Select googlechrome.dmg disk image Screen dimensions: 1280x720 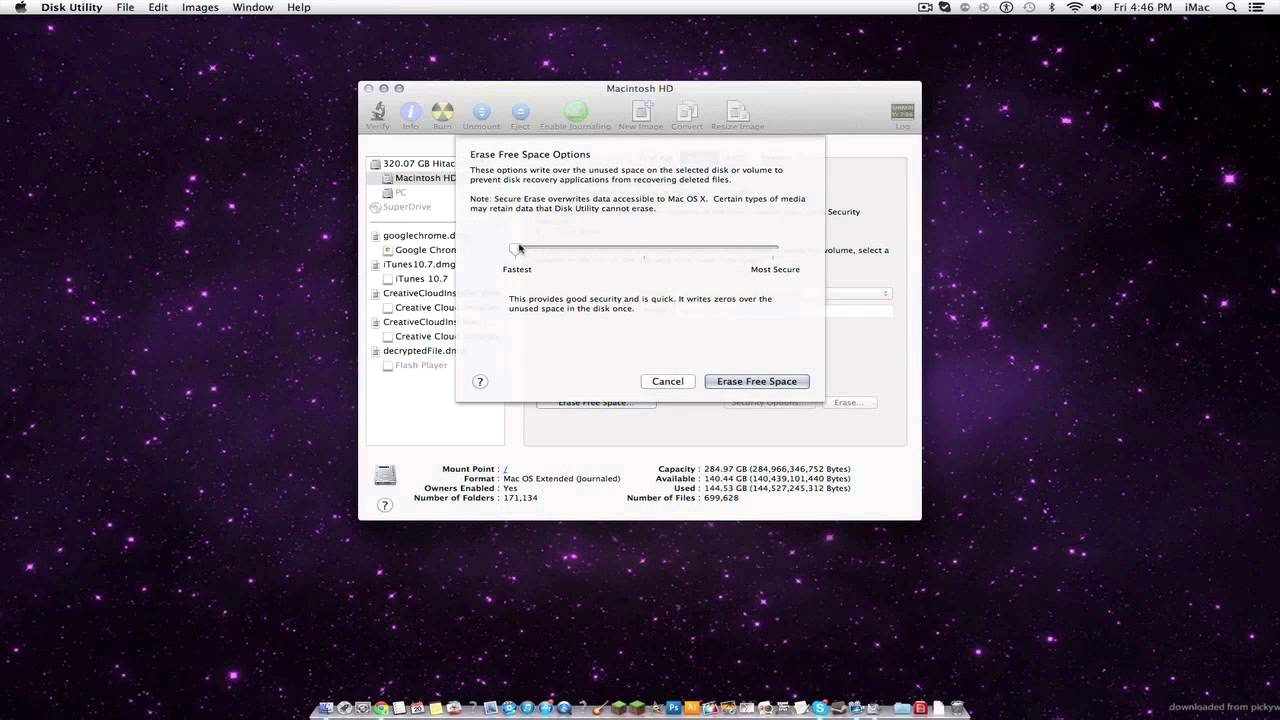coord(412,235)
